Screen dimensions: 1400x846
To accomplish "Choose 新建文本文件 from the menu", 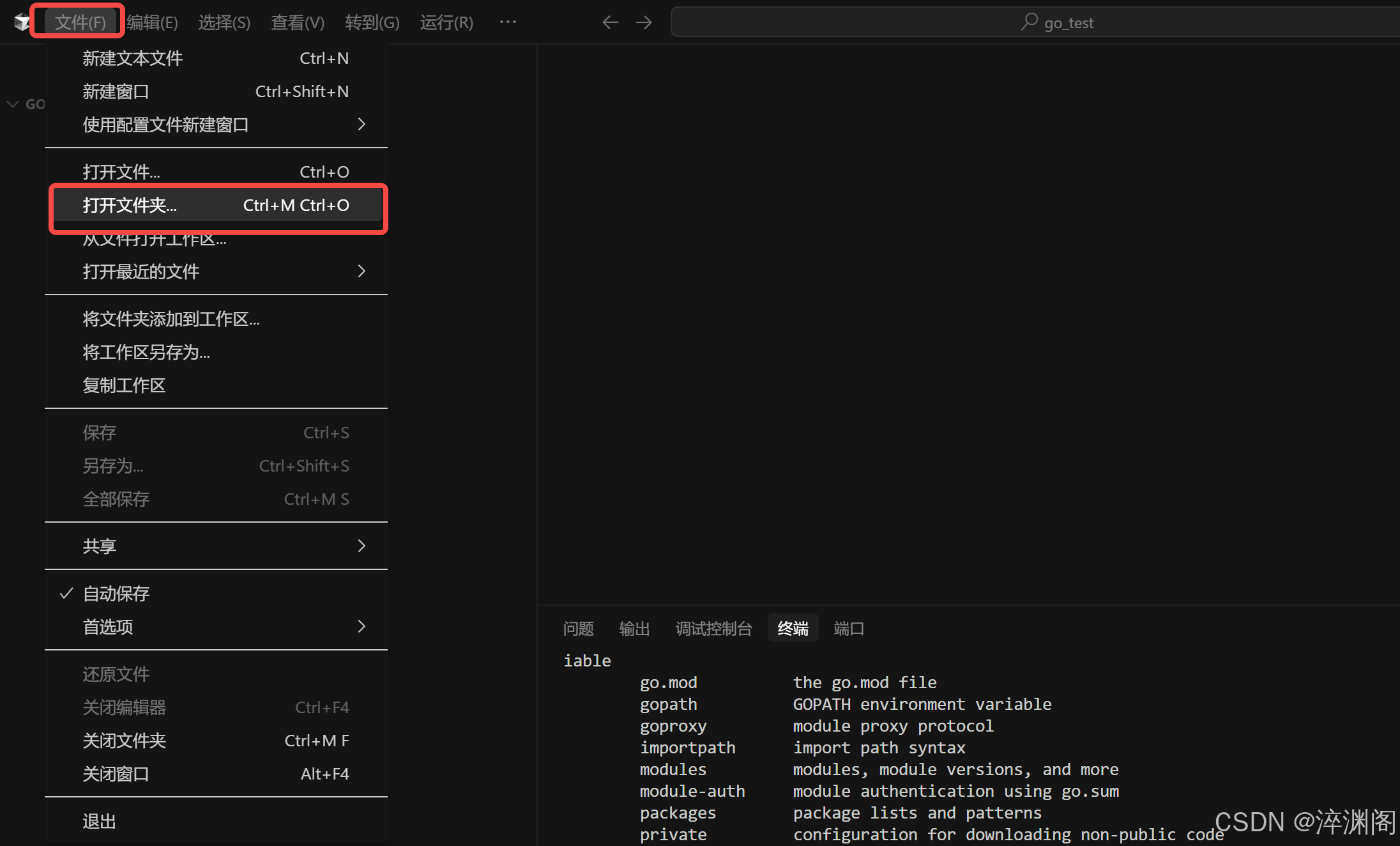I will point(133,58).
